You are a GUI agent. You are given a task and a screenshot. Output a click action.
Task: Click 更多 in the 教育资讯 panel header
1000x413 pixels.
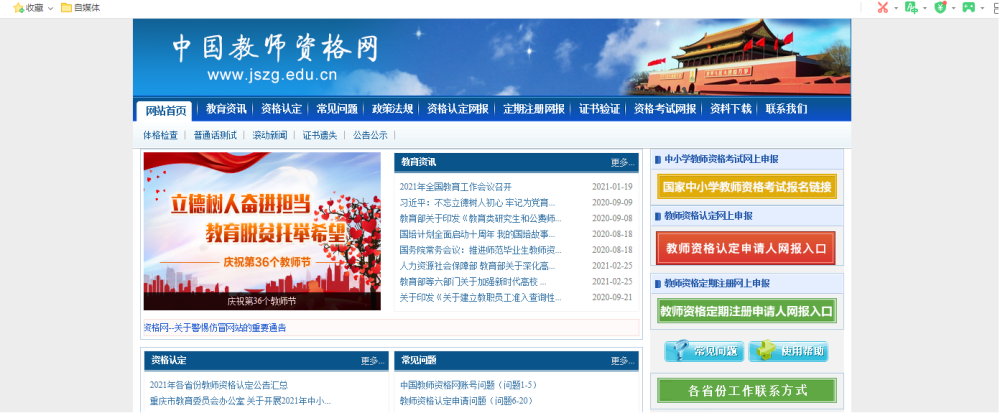622,163
